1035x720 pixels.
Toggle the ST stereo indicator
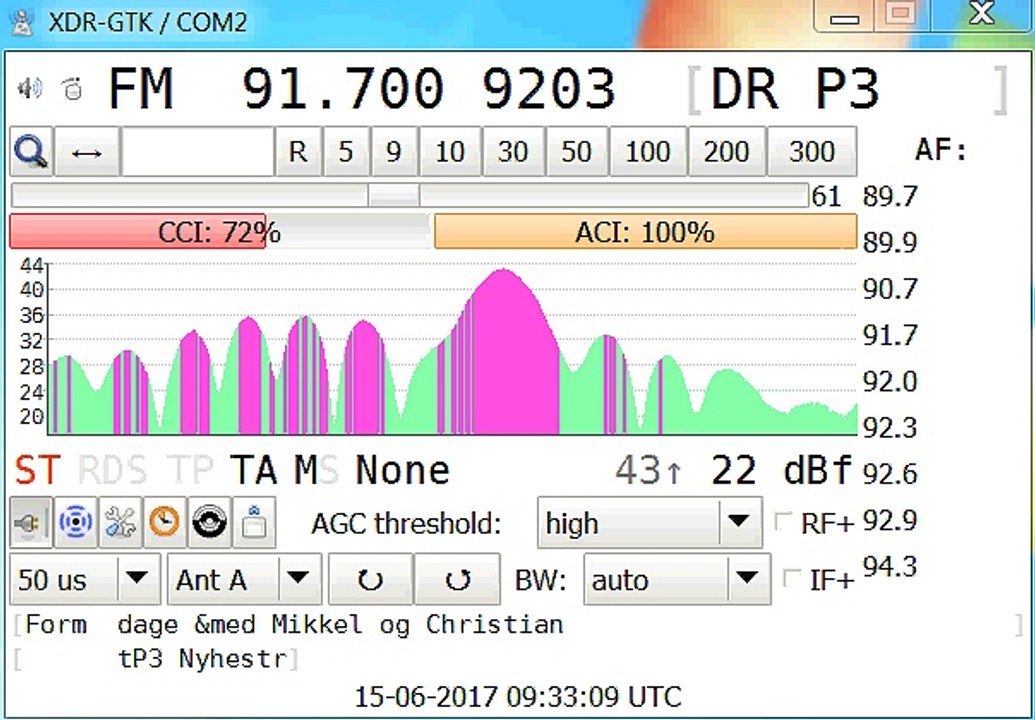38,470
